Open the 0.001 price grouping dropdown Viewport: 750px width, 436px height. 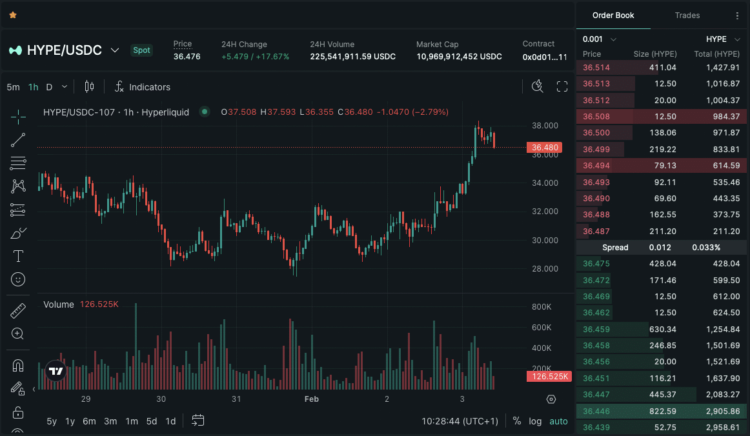599,39
